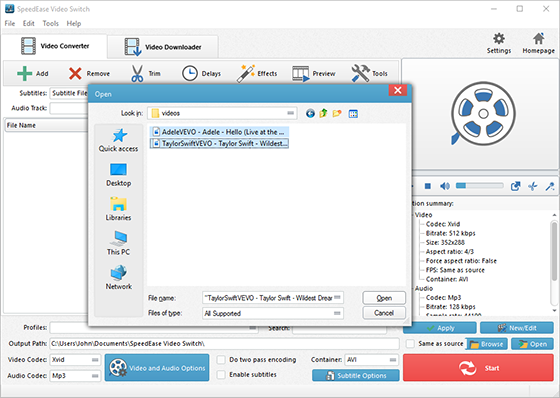Toggle Same as source checkbox
560x398 pixels.
(x=410, y=344)
